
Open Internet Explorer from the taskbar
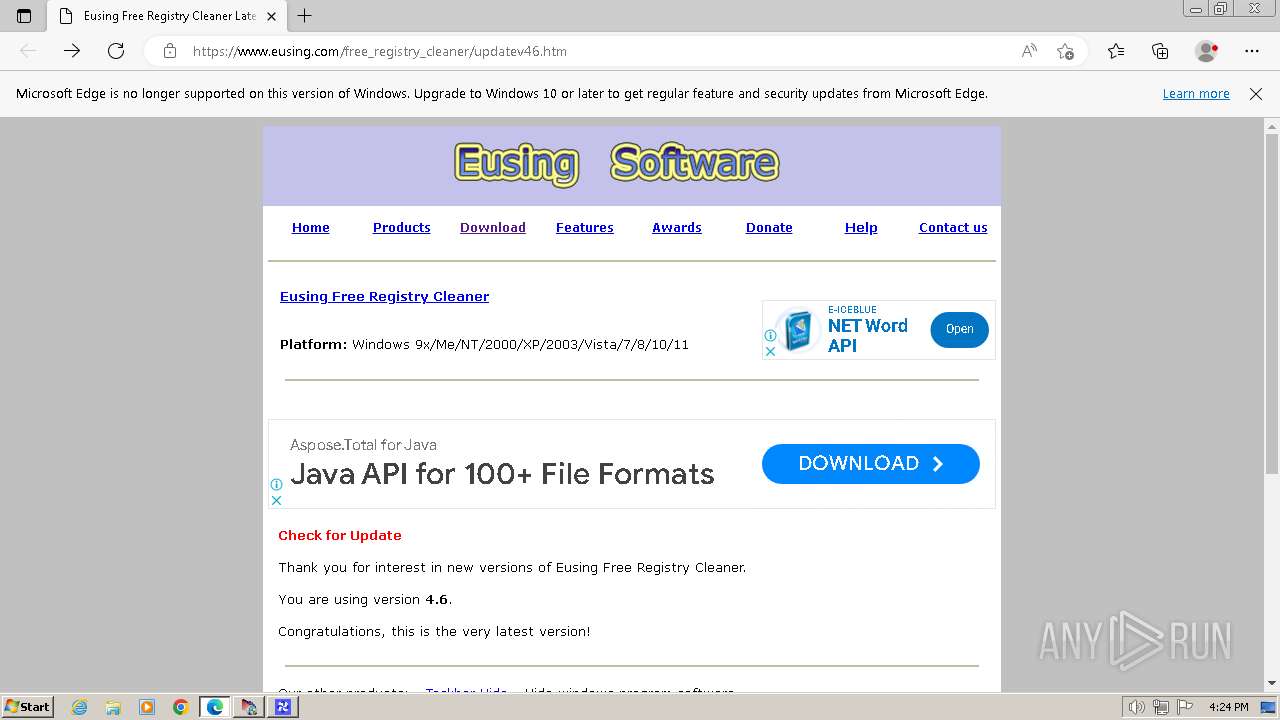tap(79, 707)
